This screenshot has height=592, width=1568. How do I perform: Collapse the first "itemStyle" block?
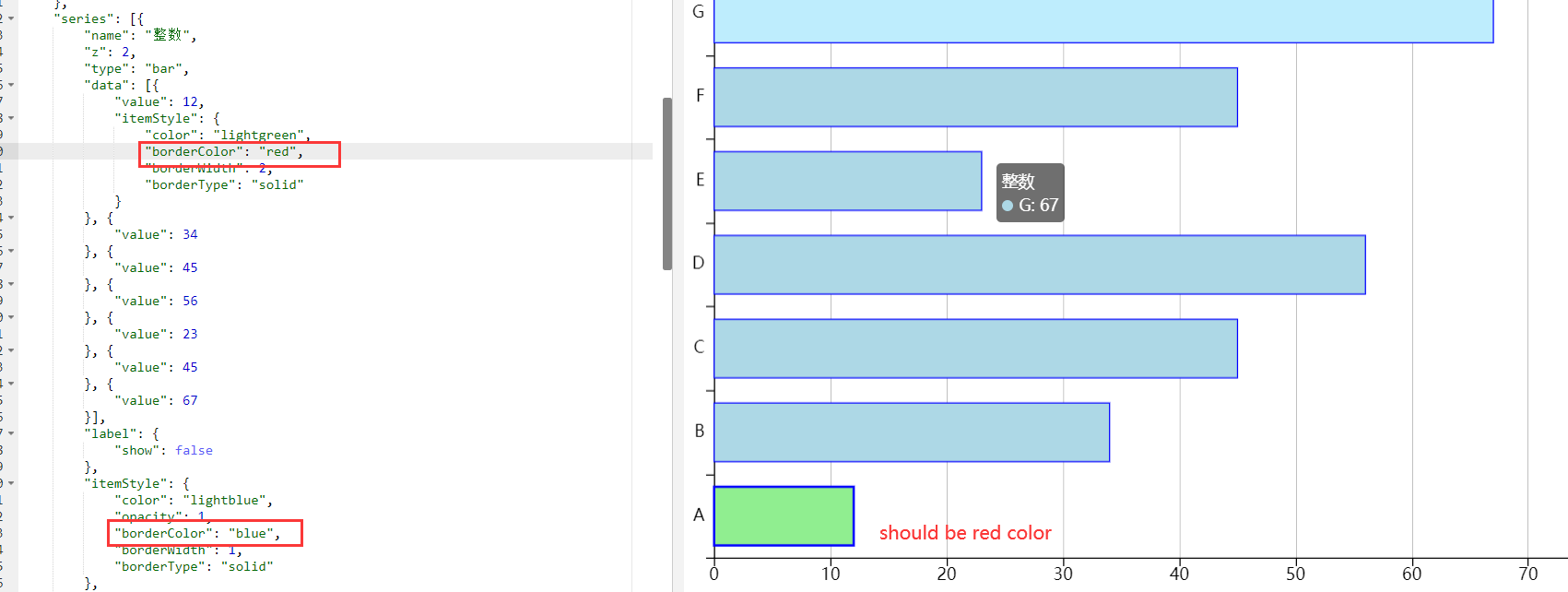tap(9, 117)
